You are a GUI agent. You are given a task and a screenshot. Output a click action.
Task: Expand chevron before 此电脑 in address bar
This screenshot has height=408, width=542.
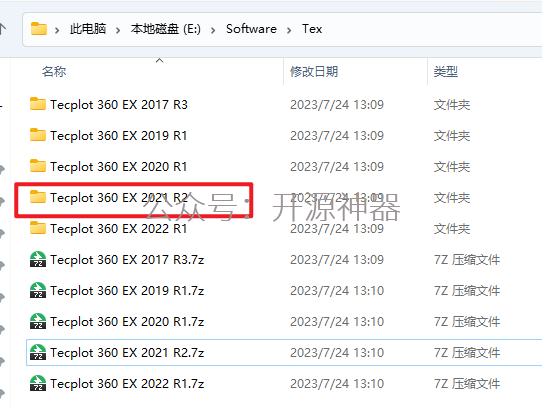[57, 30]
